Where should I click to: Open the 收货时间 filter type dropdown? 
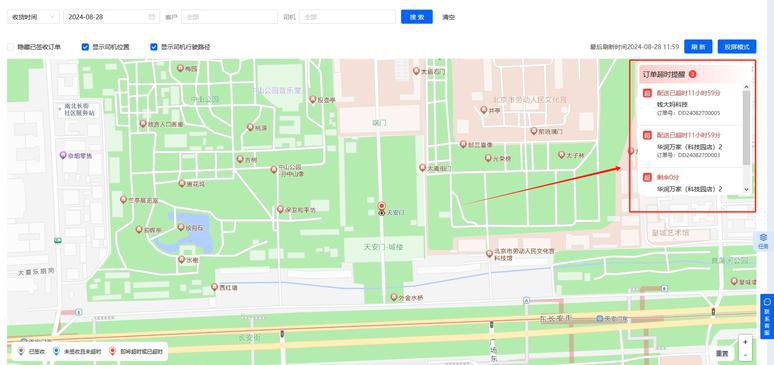33,17
